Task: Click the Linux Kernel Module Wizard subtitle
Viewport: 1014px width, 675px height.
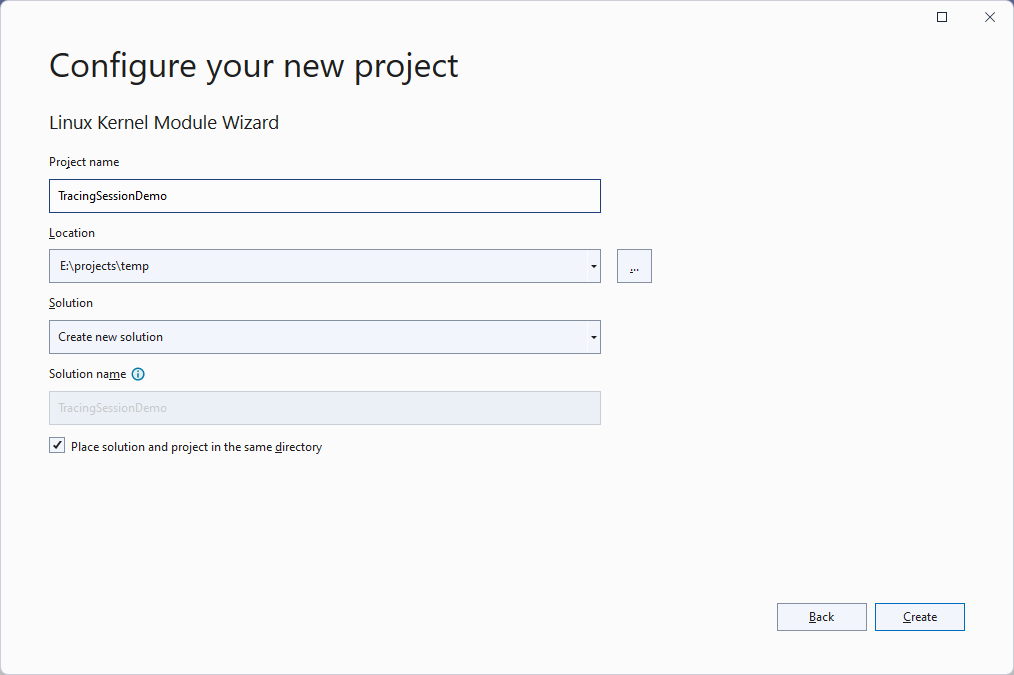Action: (164, 123)
